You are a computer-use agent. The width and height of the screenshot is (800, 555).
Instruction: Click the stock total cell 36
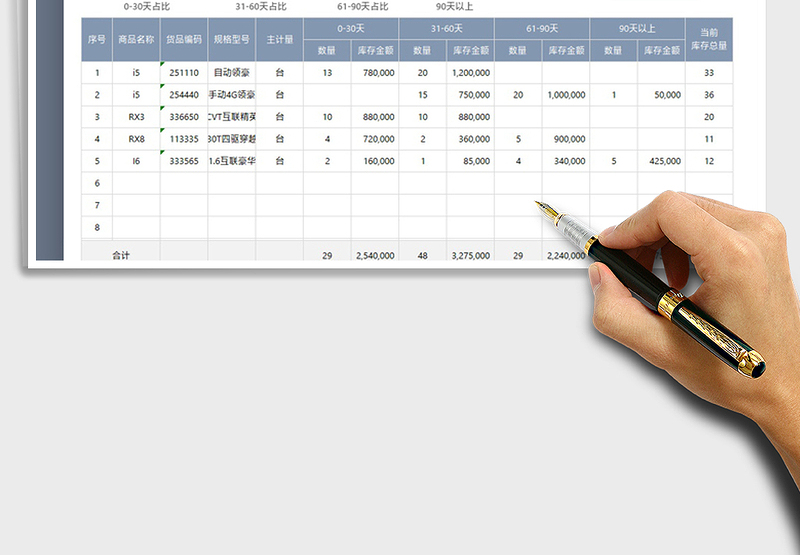pyautogui.click(x=709, y=95)
